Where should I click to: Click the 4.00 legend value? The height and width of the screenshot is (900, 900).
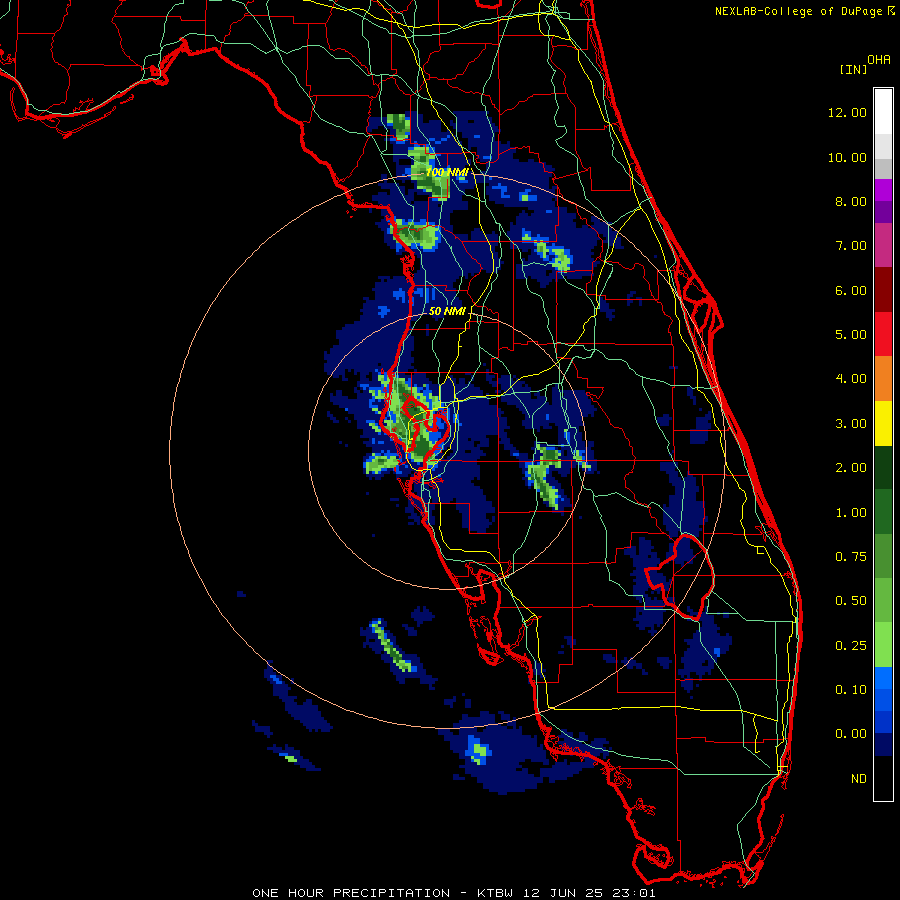click(851, 379)
